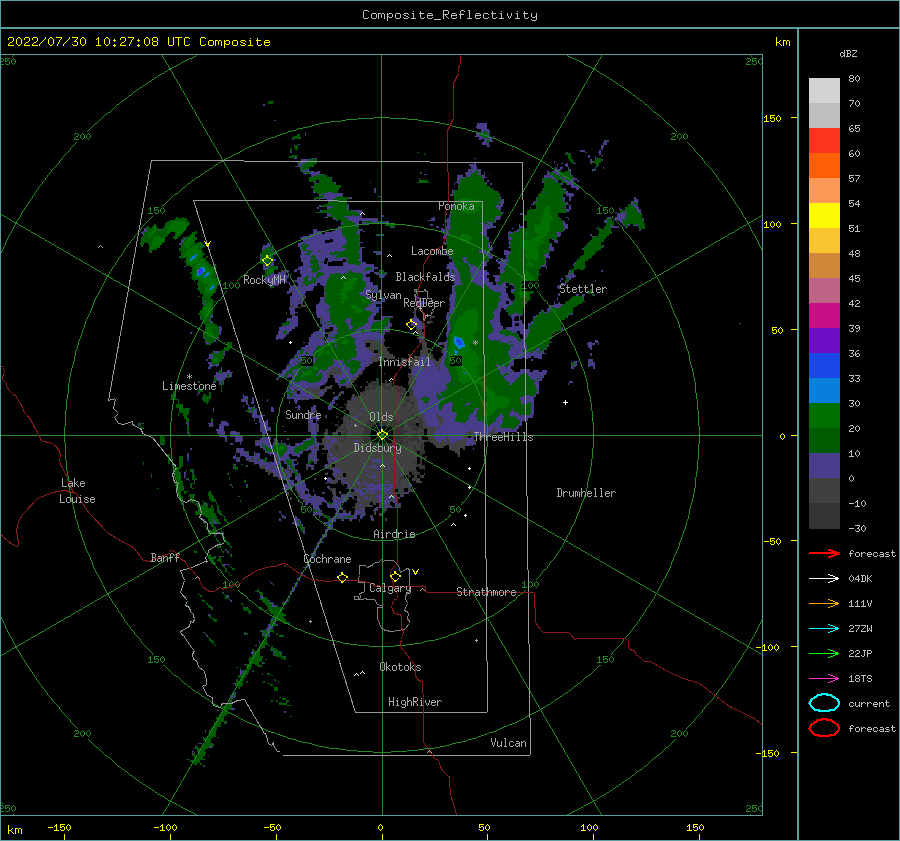This screenshot has height=841, width=900.
Task: Click the dBZ legend heading
Action: coord(848,53)
